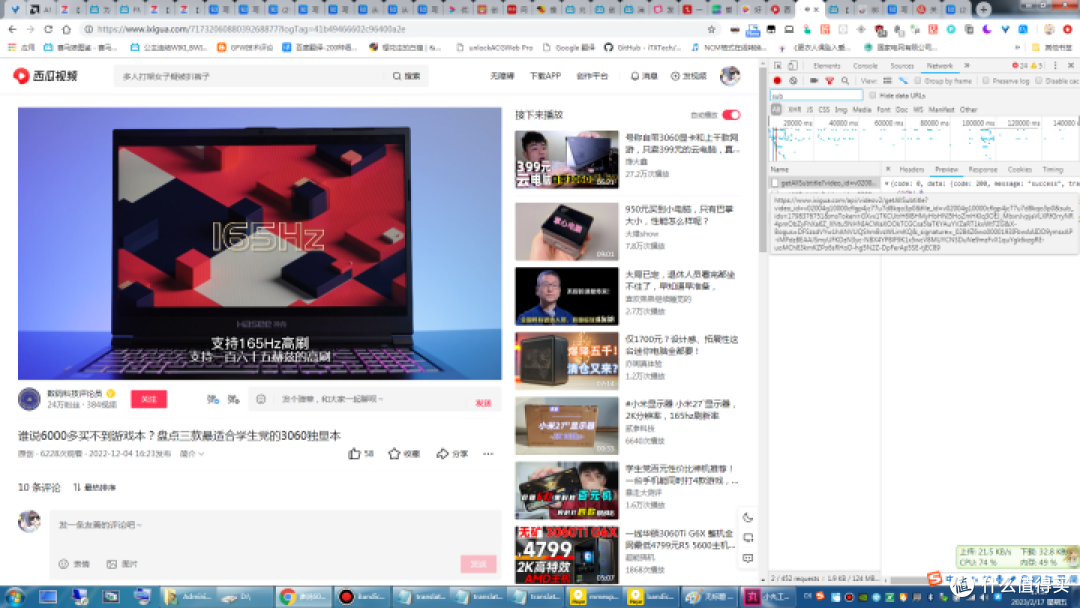
Task: Open the Response tab of the request
Action: click(x=983, y=169)
